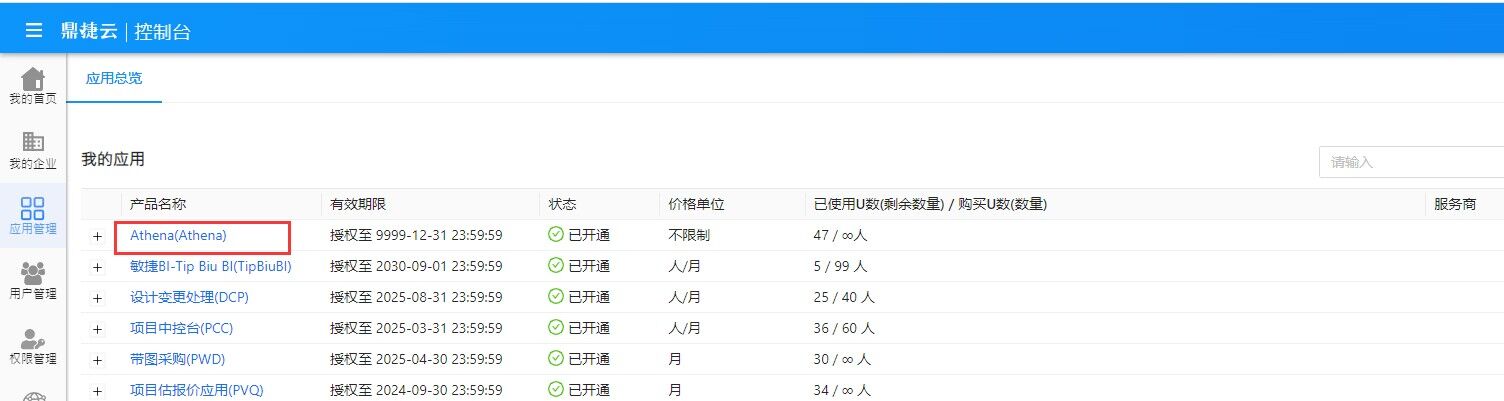Click the 我的应用 section heading
The image size is (1504, 401).
click(x=113, y=159)
